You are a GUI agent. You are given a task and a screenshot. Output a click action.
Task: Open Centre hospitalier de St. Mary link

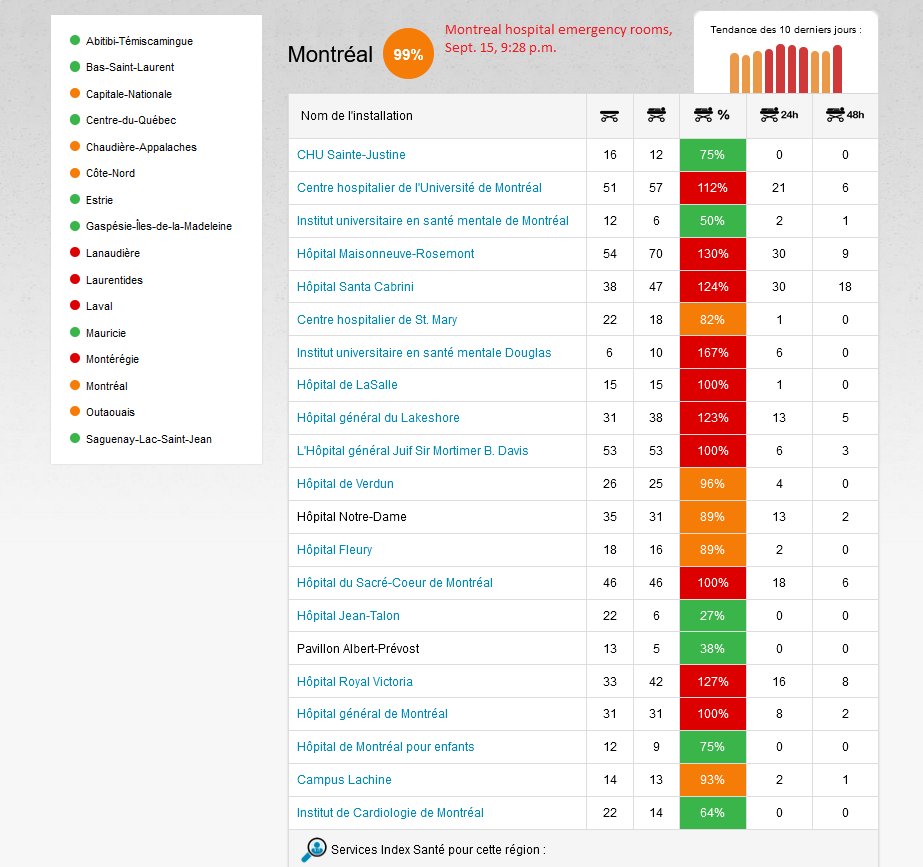coord(377,320)
